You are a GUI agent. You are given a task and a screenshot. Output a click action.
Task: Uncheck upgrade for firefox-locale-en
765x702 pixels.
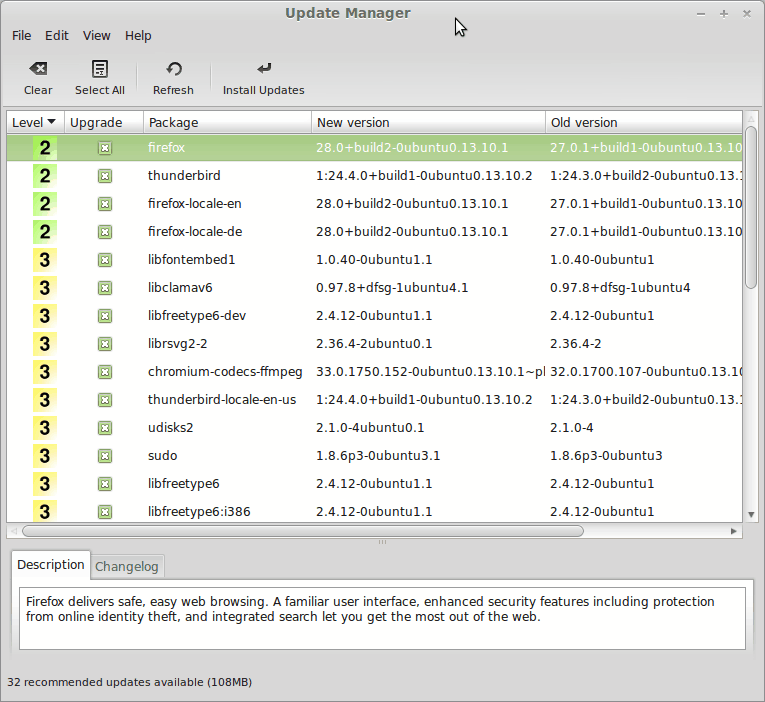click(x=105, y=204)
